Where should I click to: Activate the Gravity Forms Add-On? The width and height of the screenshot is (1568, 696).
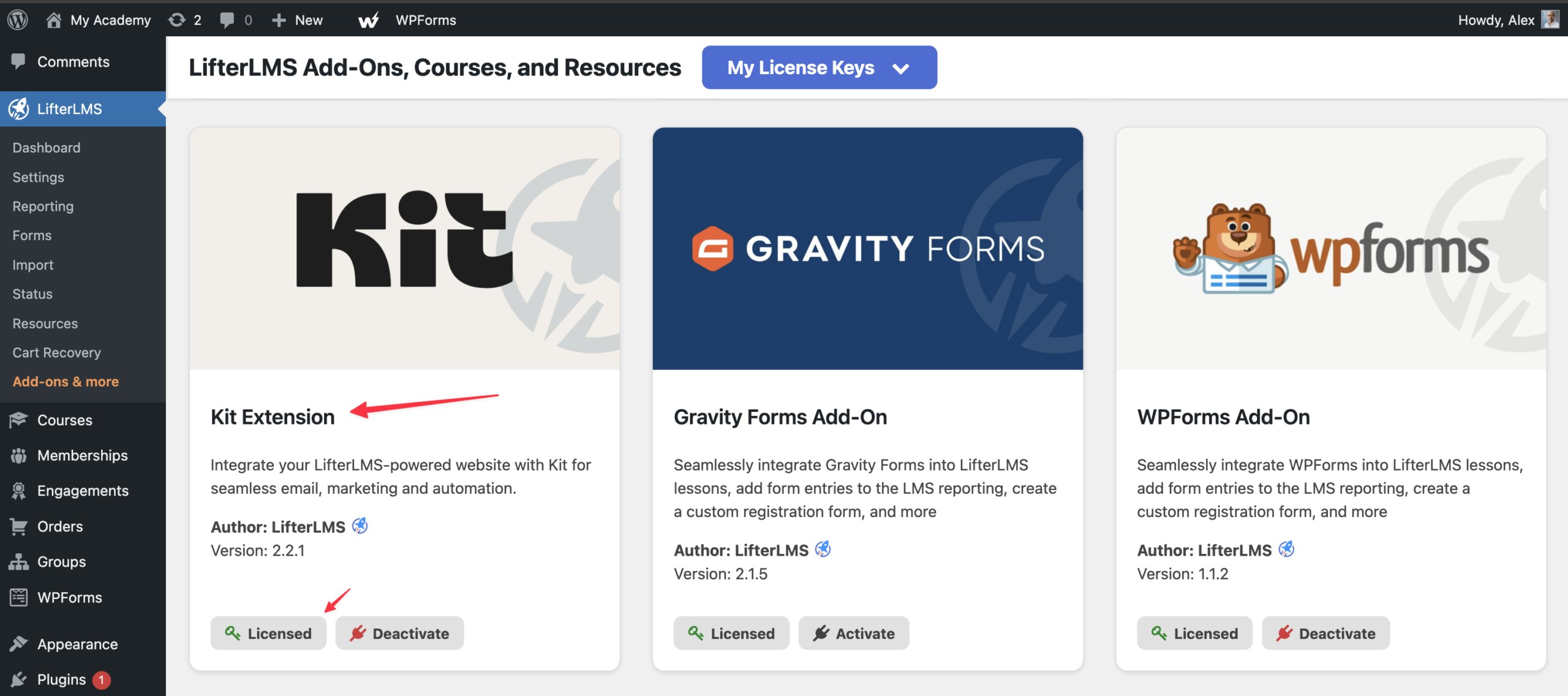click(x=854, y=633)
